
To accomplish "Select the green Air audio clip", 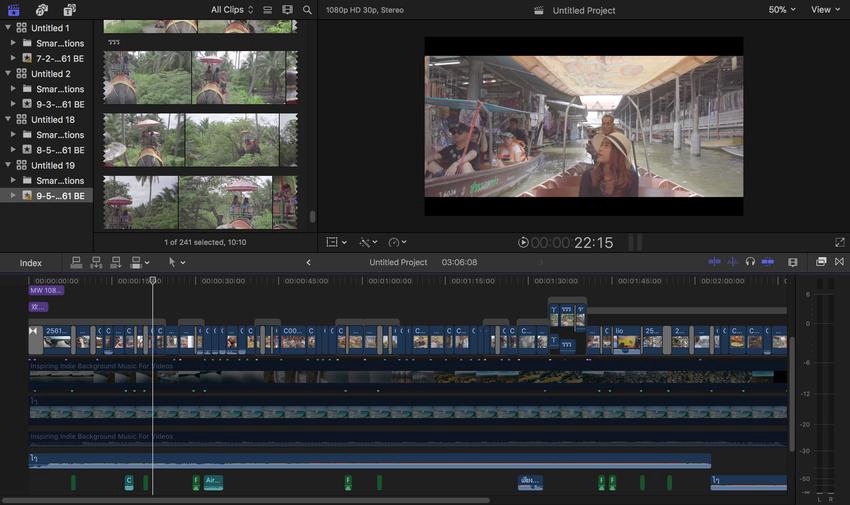I will click(x=213, y=482).
